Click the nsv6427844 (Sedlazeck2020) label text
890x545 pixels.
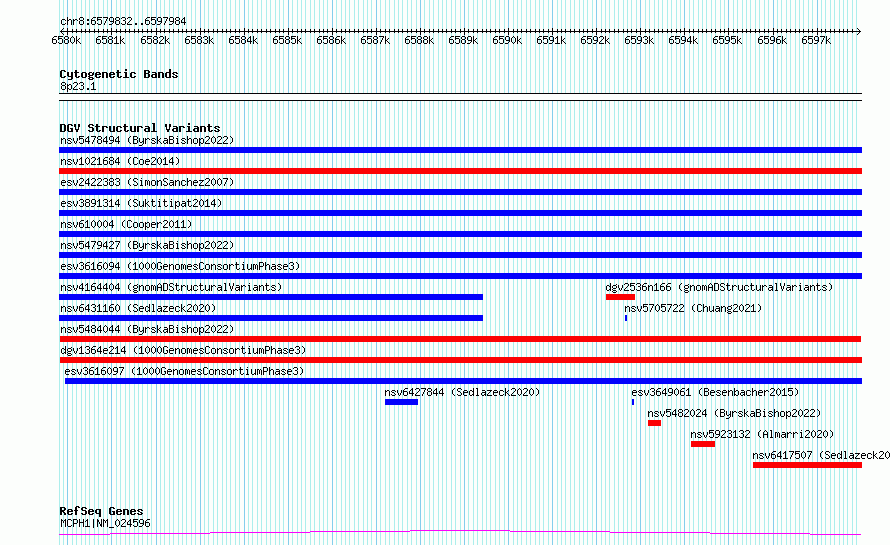pyautogui.click(x=462, y=392)
